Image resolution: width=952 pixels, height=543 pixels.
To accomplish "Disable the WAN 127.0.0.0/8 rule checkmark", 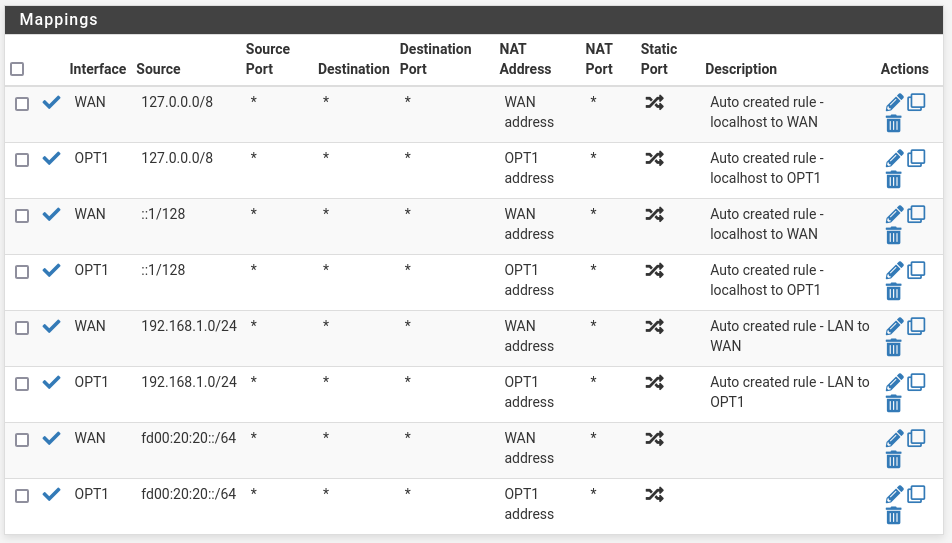I will [52, 102].
